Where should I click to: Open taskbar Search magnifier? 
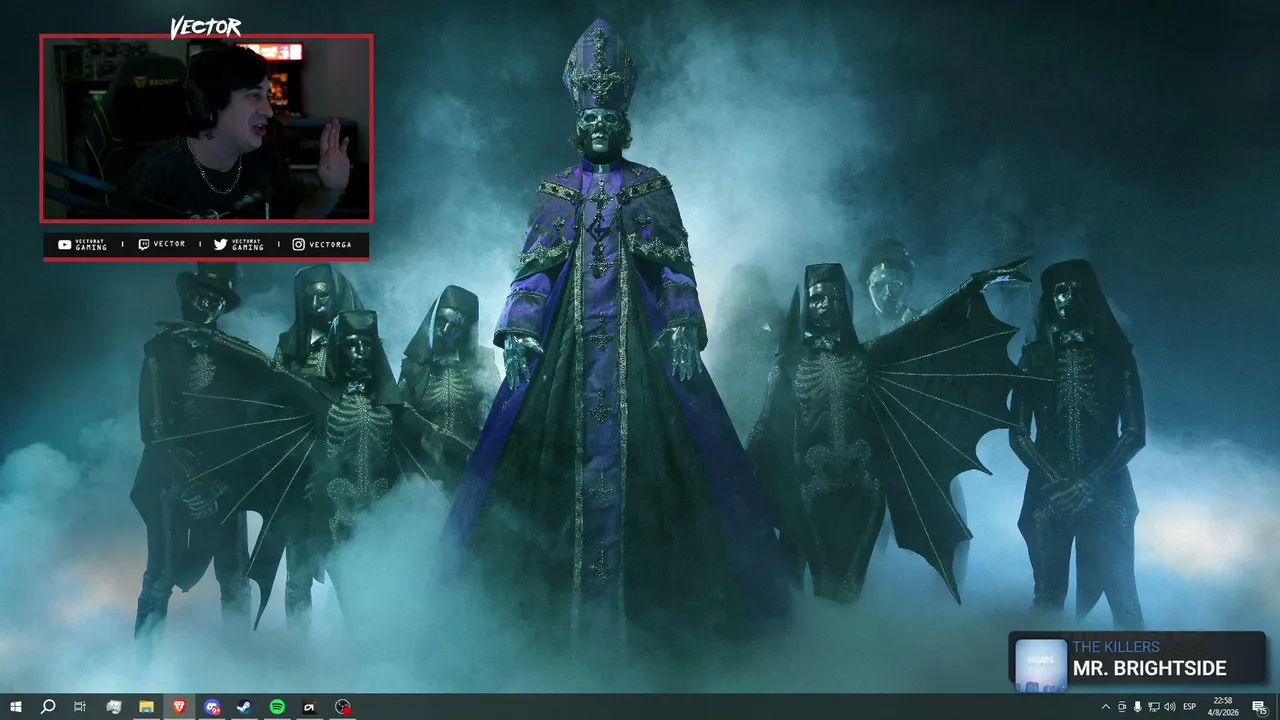pos(47,707)
